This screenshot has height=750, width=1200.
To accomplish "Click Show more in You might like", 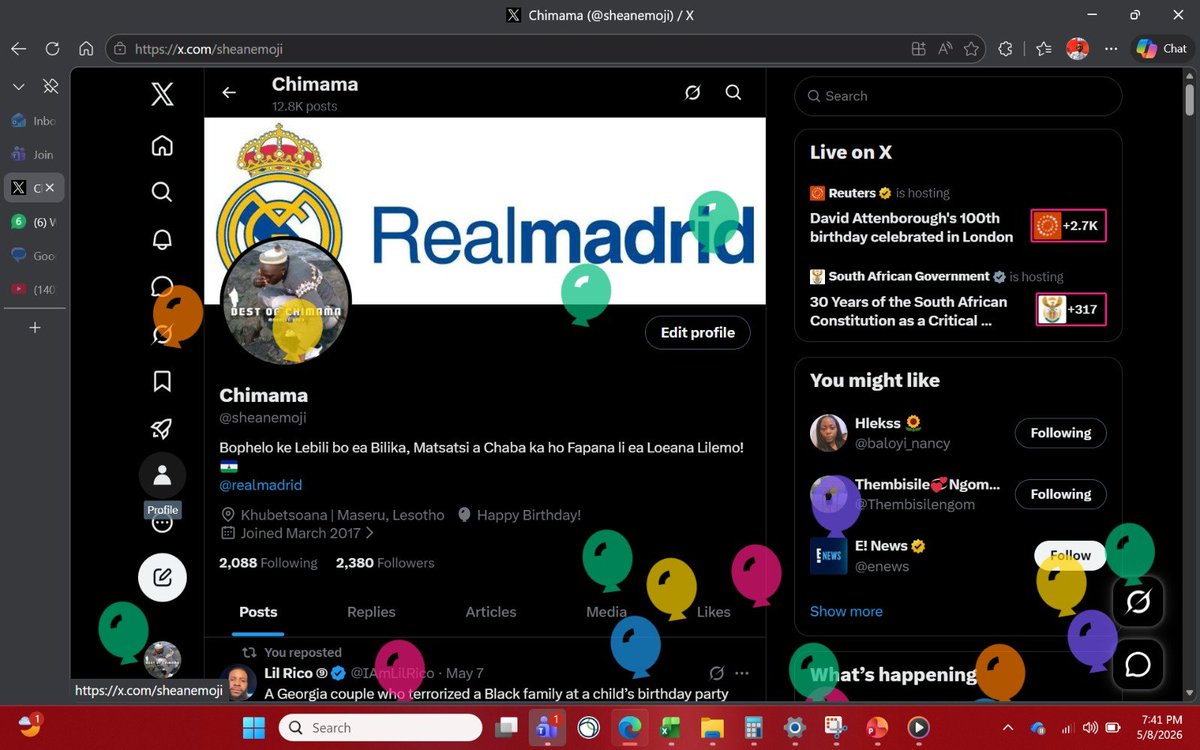I will [x=846, y=611].
